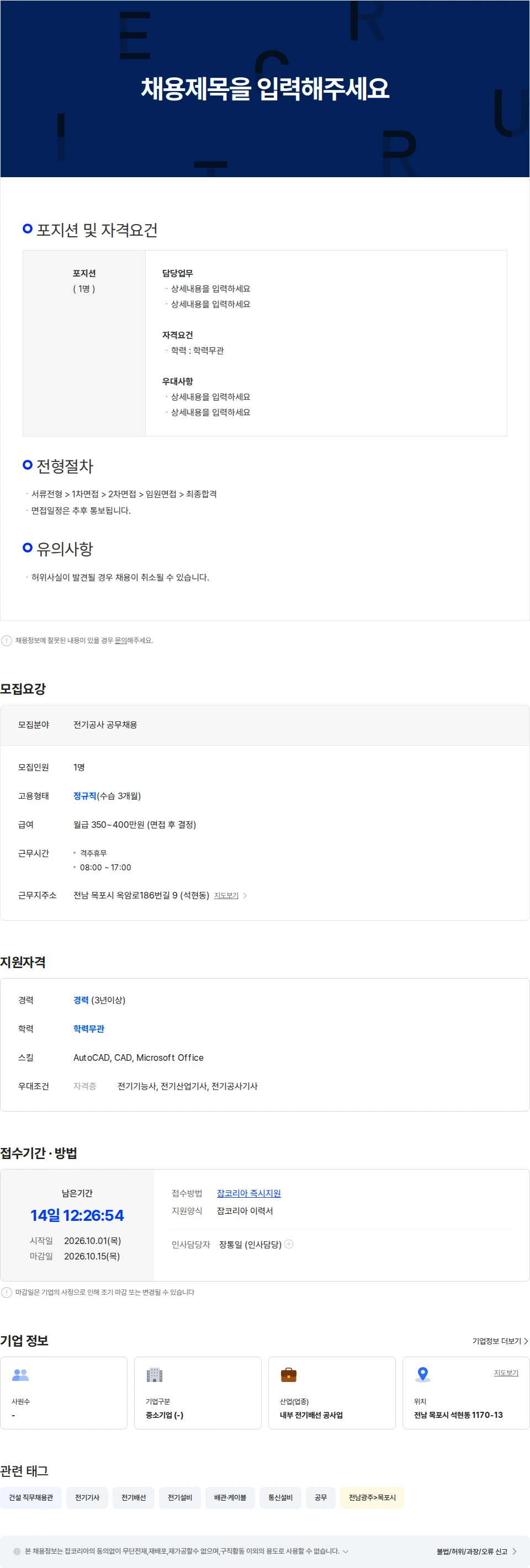Select 공무 tag

pyautogui.click(x=320, y=1497)
